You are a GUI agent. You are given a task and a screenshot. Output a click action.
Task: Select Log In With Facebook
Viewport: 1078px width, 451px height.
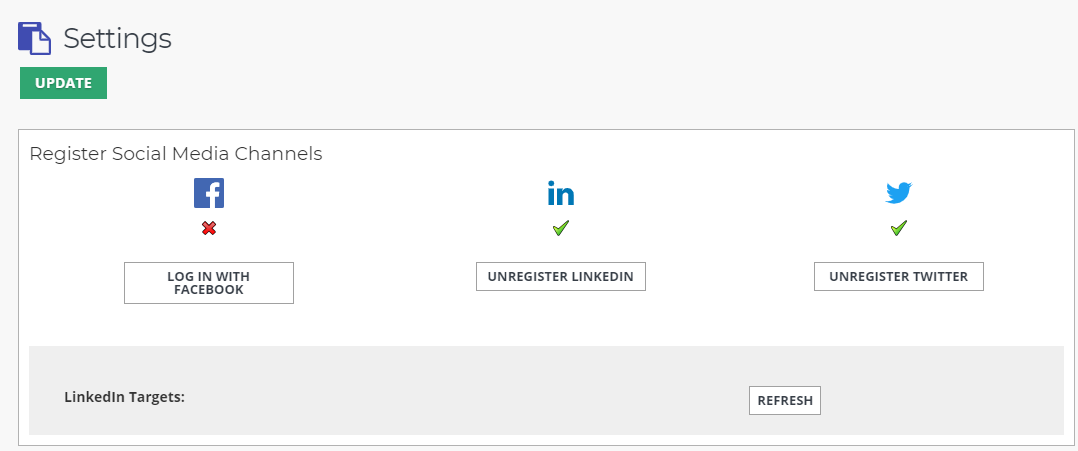pyautogui.click(x=209, y=283)
